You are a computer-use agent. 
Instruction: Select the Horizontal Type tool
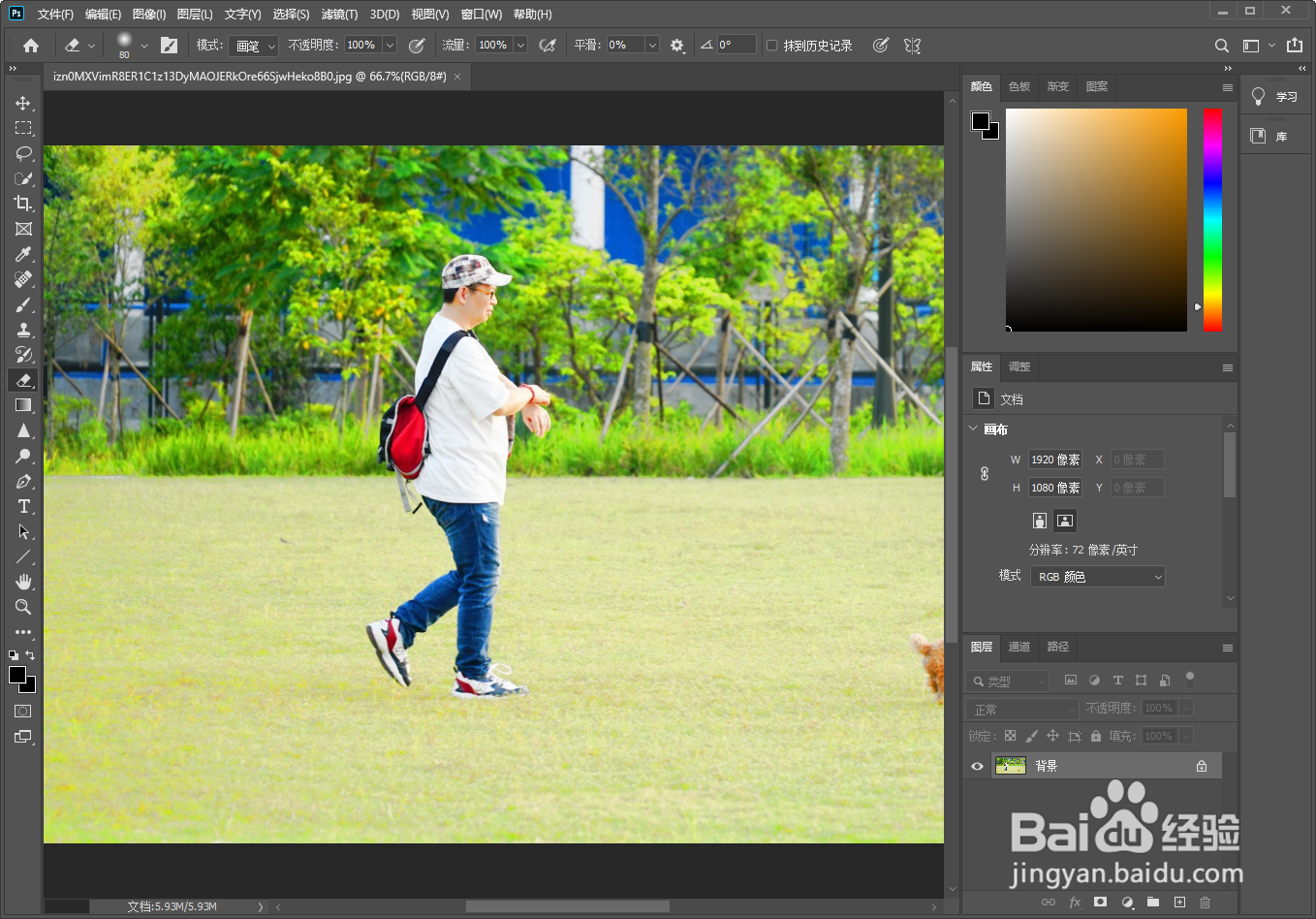coord(23,506)
